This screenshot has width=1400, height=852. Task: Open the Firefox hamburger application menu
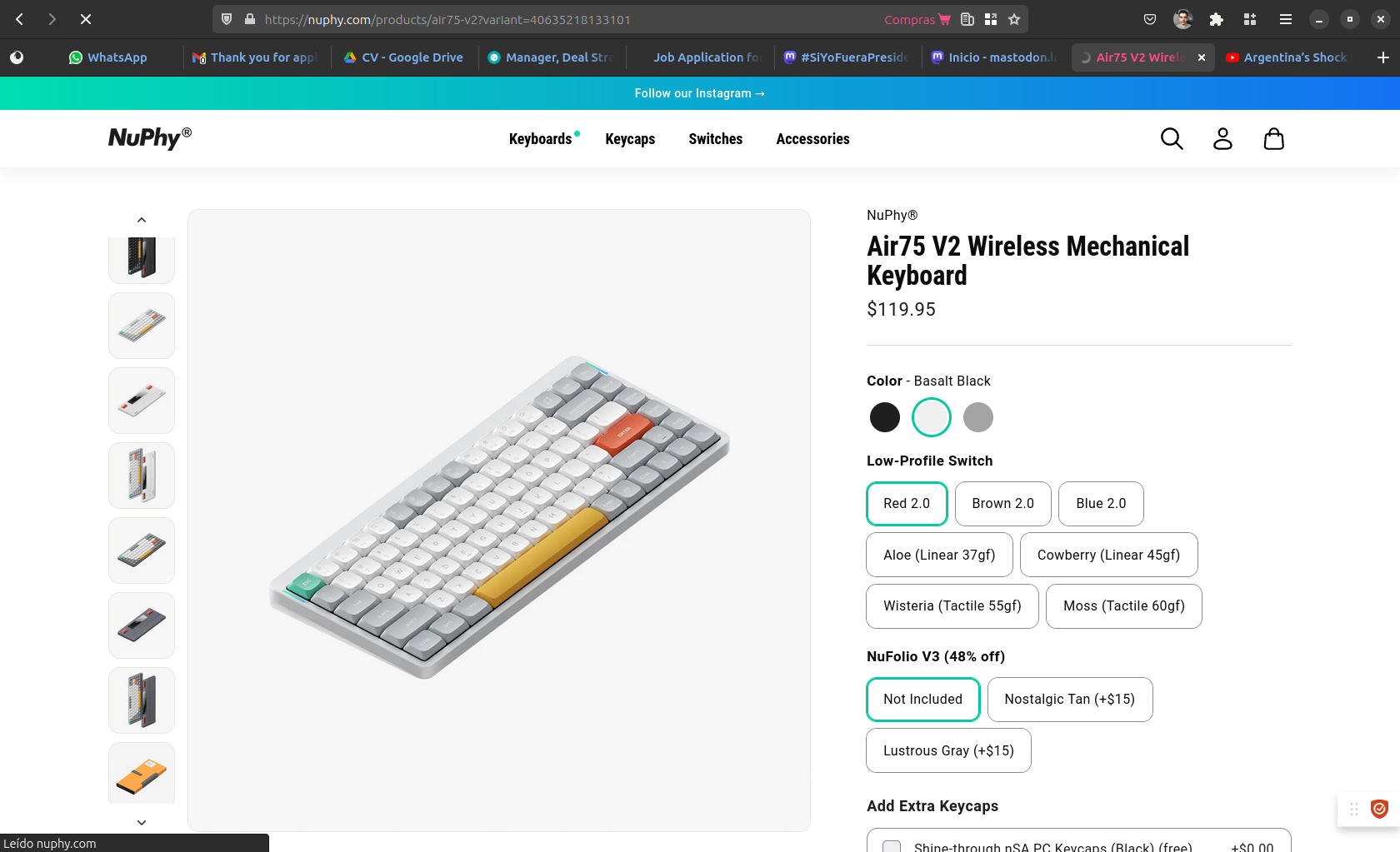pyautogui.click(x=1286, y=19)
